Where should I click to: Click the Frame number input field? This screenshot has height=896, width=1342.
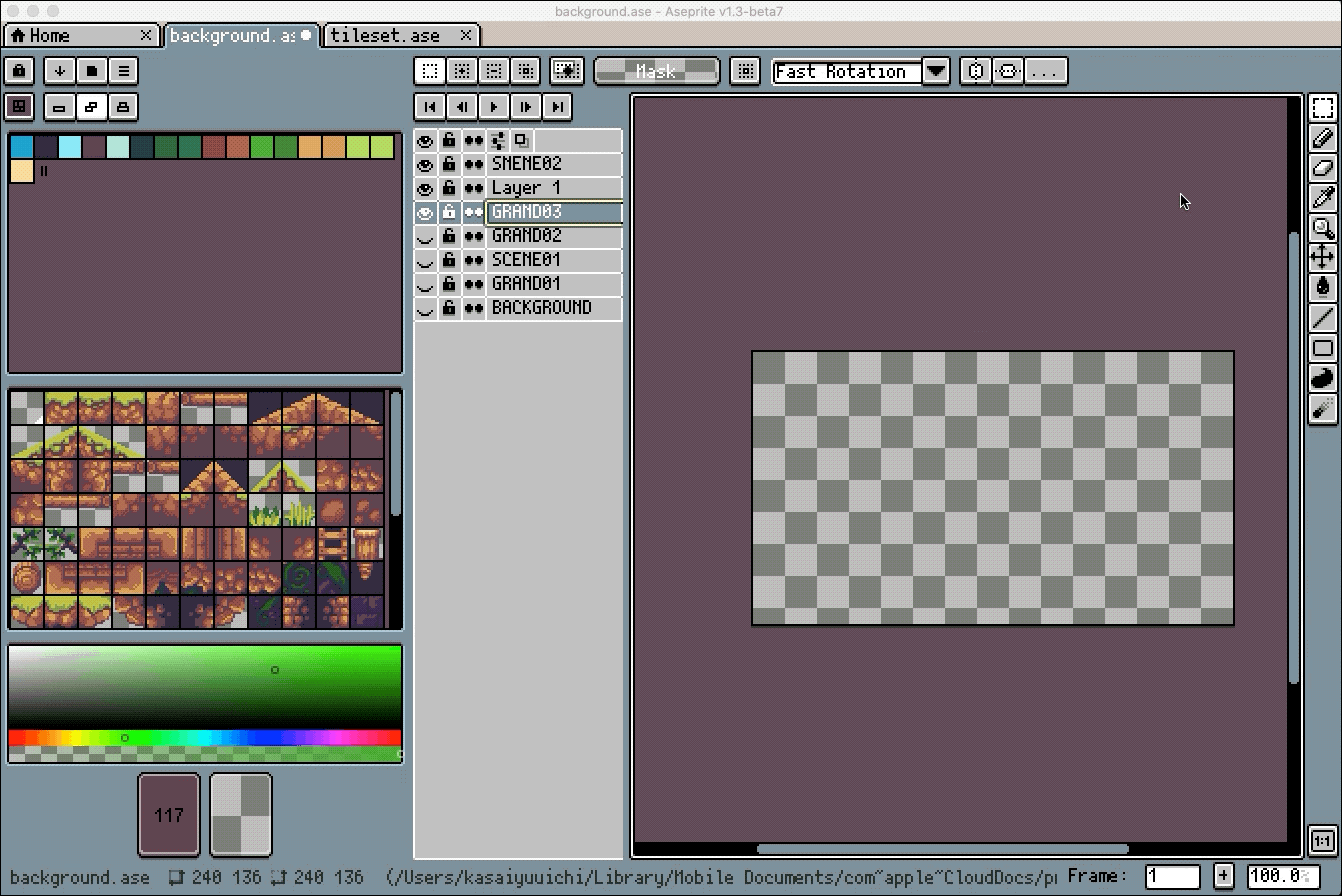coord(1172,876)
